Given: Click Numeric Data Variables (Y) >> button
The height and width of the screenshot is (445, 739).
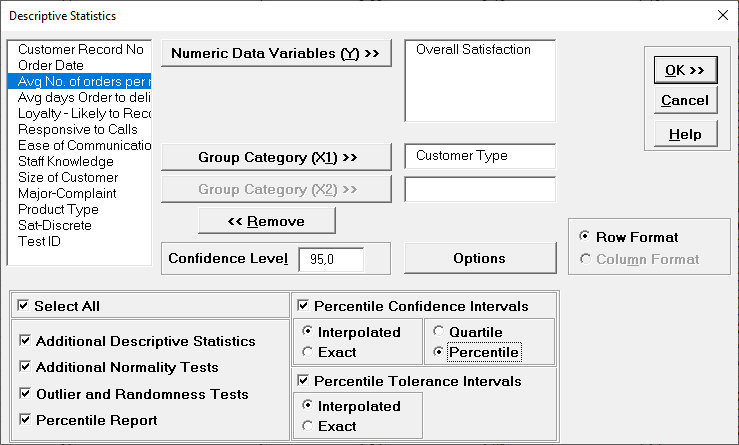Looking at the screenshot, I should (x=276, y=54).
